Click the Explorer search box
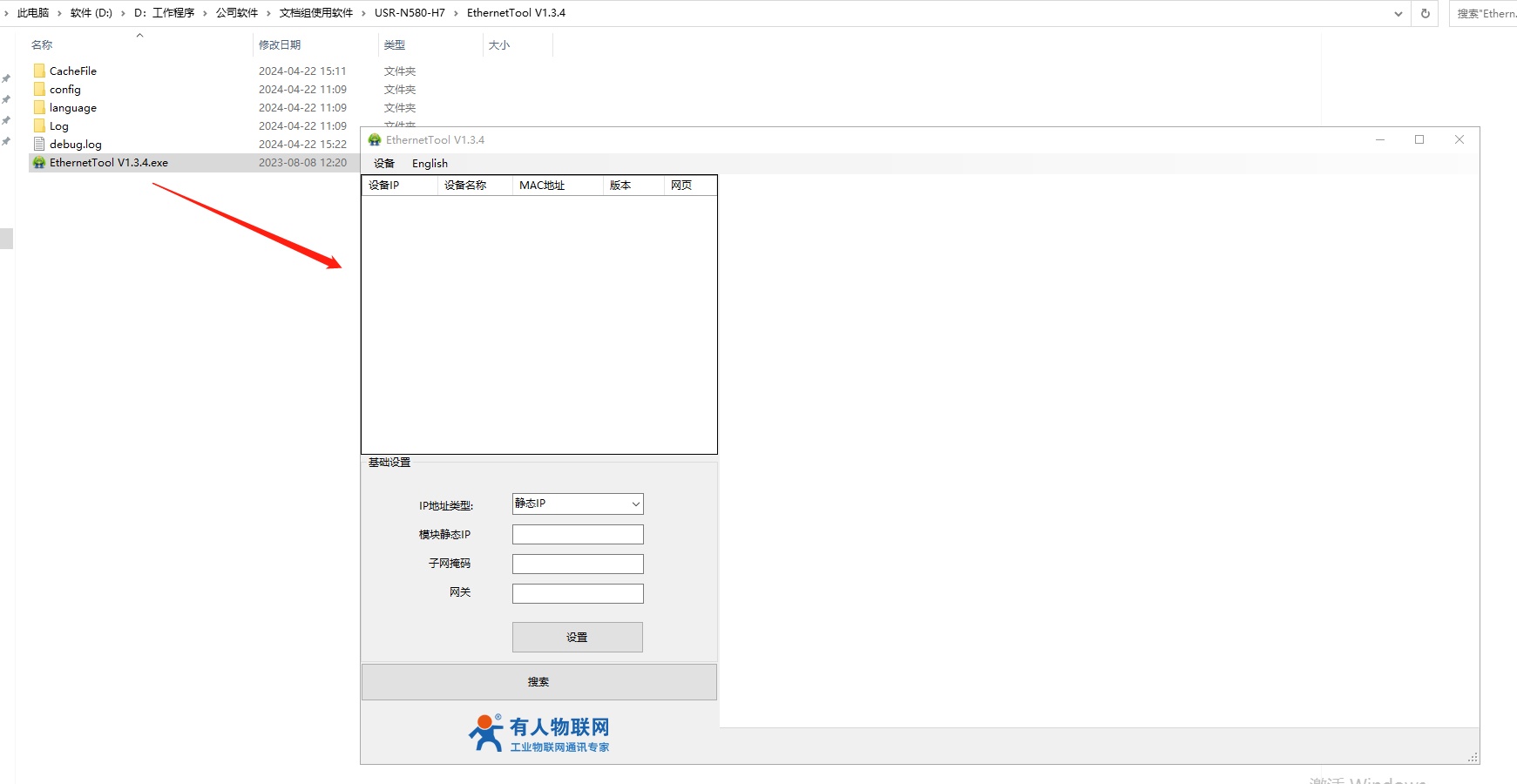This screenshot has height=784, width=1517. (1483, 13)
